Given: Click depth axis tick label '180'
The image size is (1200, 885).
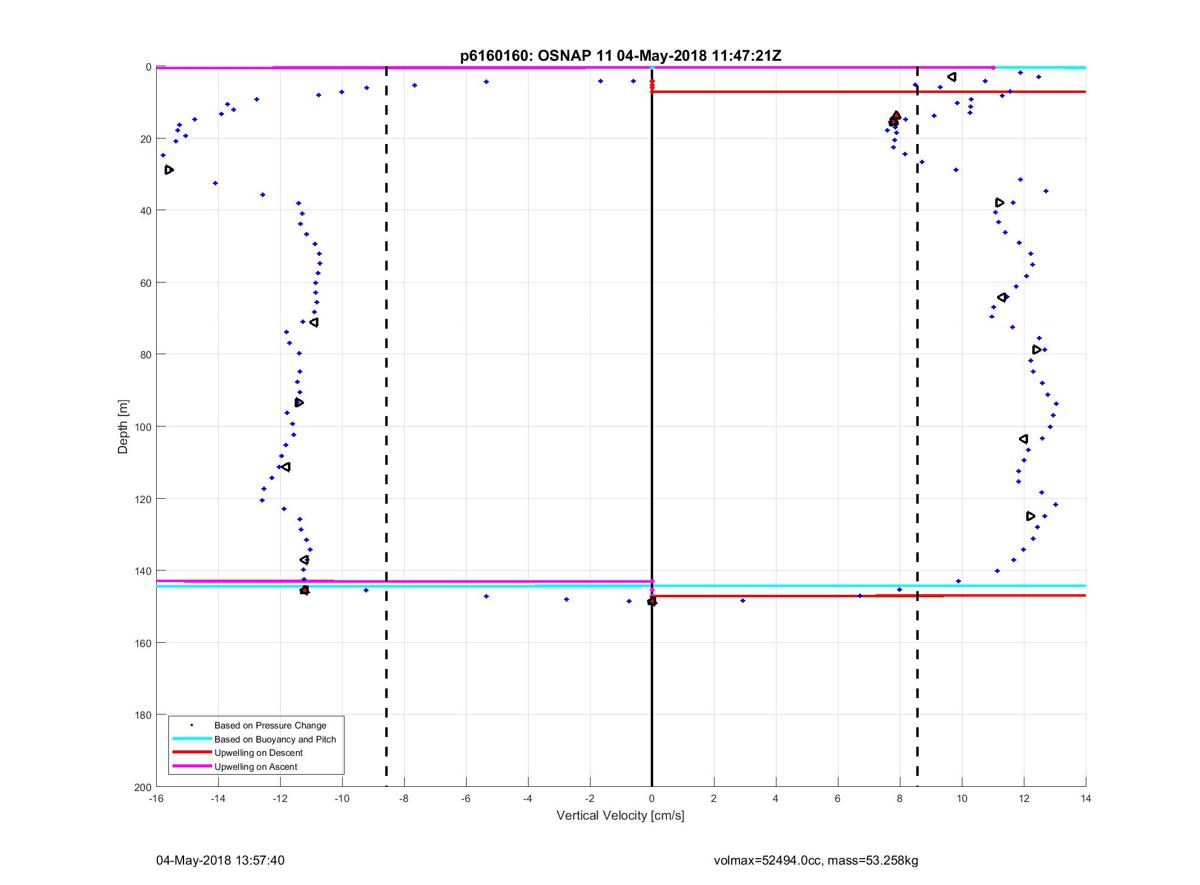Looking at the screenshot, I should 142,715.
